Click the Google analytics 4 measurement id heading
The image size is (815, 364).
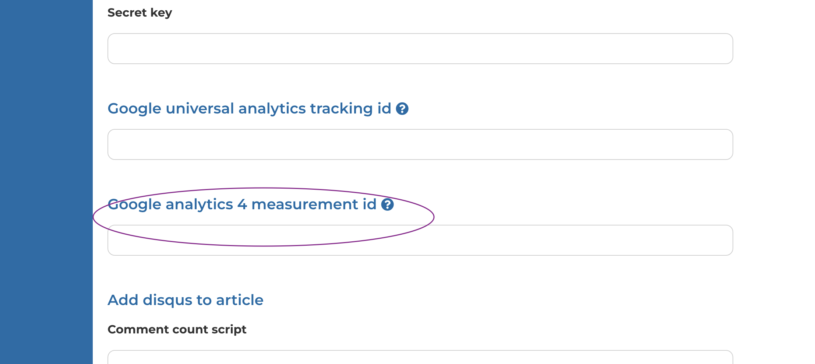click(x=242, y=205)
